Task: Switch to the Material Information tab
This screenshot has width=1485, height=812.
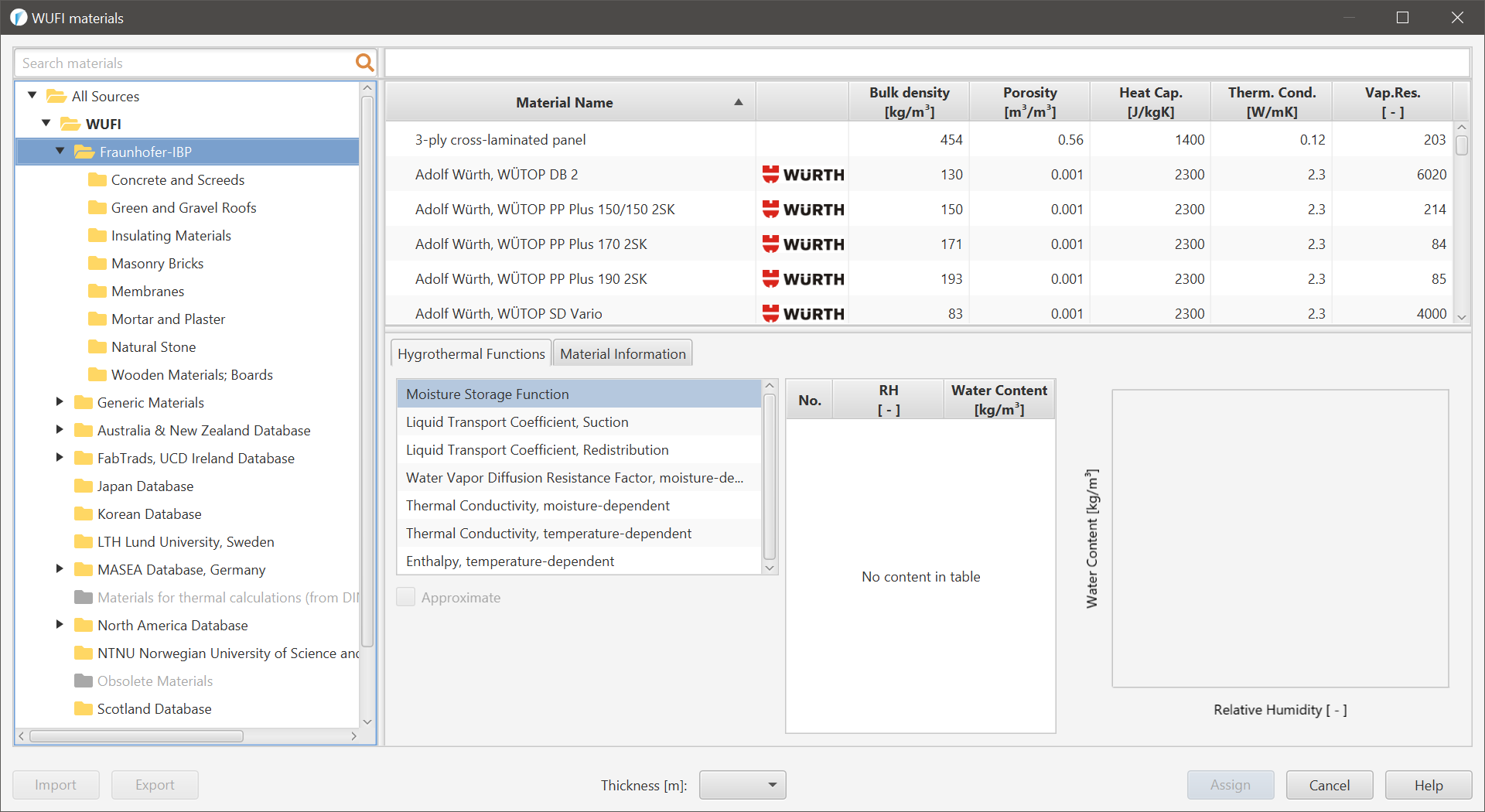Action: (623, 353)
